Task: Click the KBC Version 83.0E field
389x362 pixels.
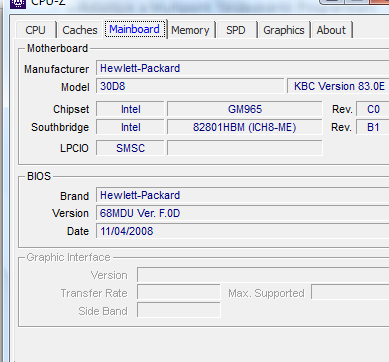Action: click(338, 86)
